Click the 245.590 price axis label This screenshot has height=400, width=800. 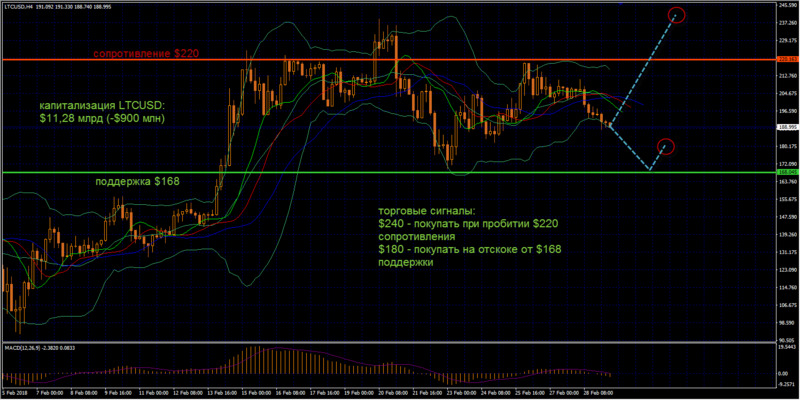[788, 6]
